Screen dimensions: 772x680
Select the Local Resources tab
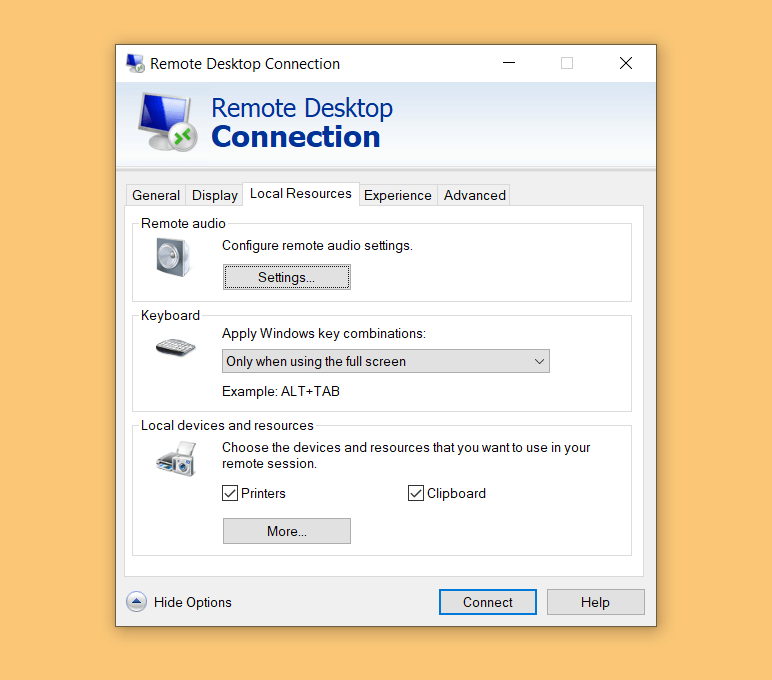coord(301,194)
